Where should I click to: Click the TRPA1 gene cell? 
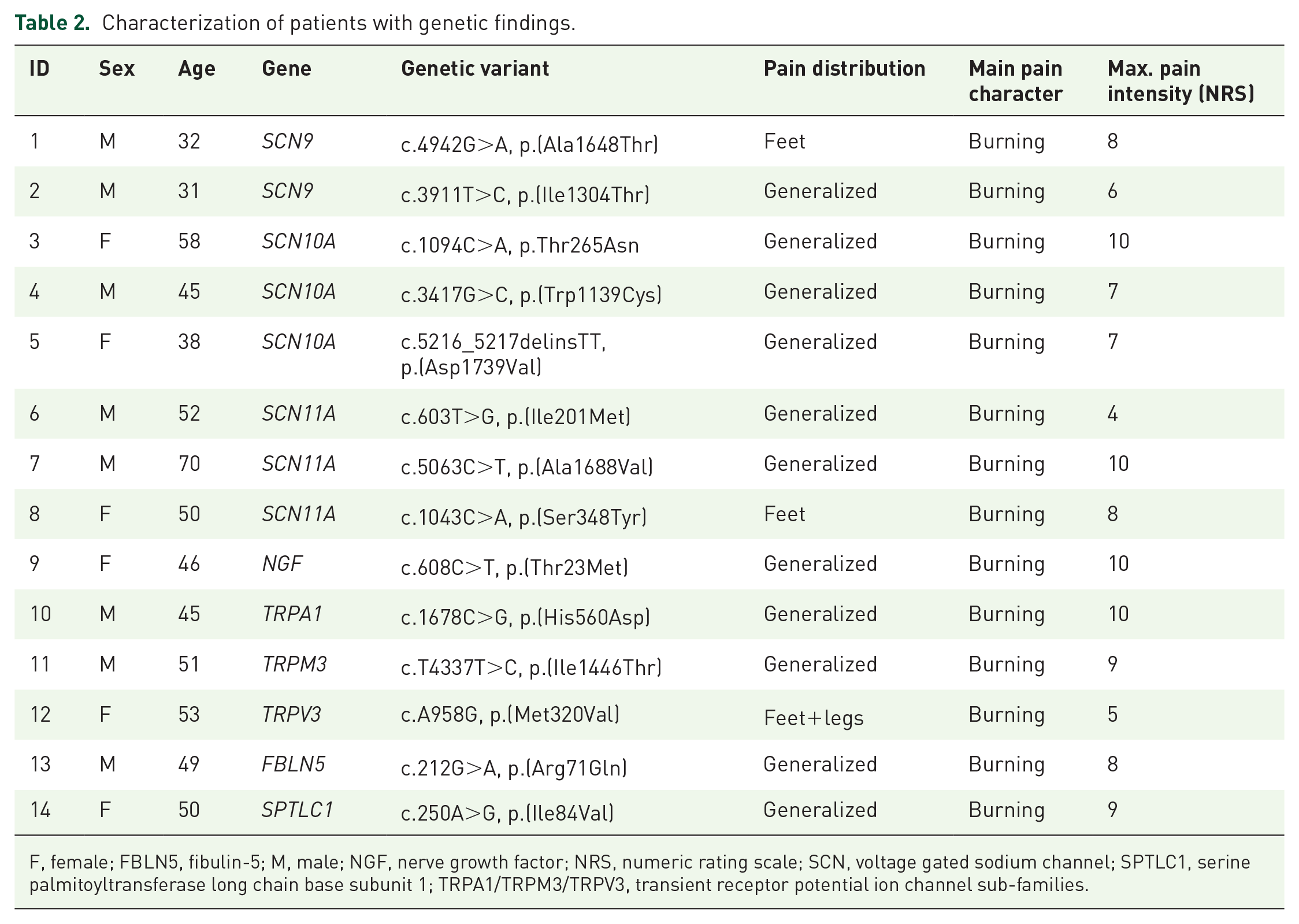coord(292,614)
